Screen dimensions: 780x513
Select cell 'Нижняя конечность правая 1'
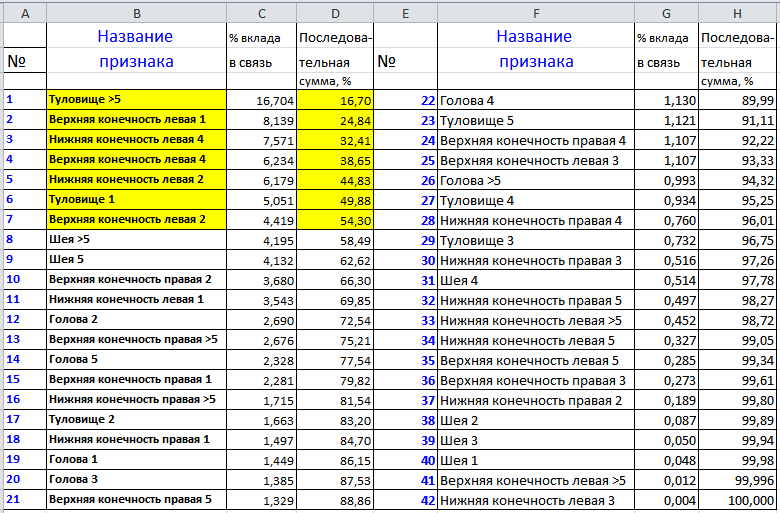(x=137, y=439)
